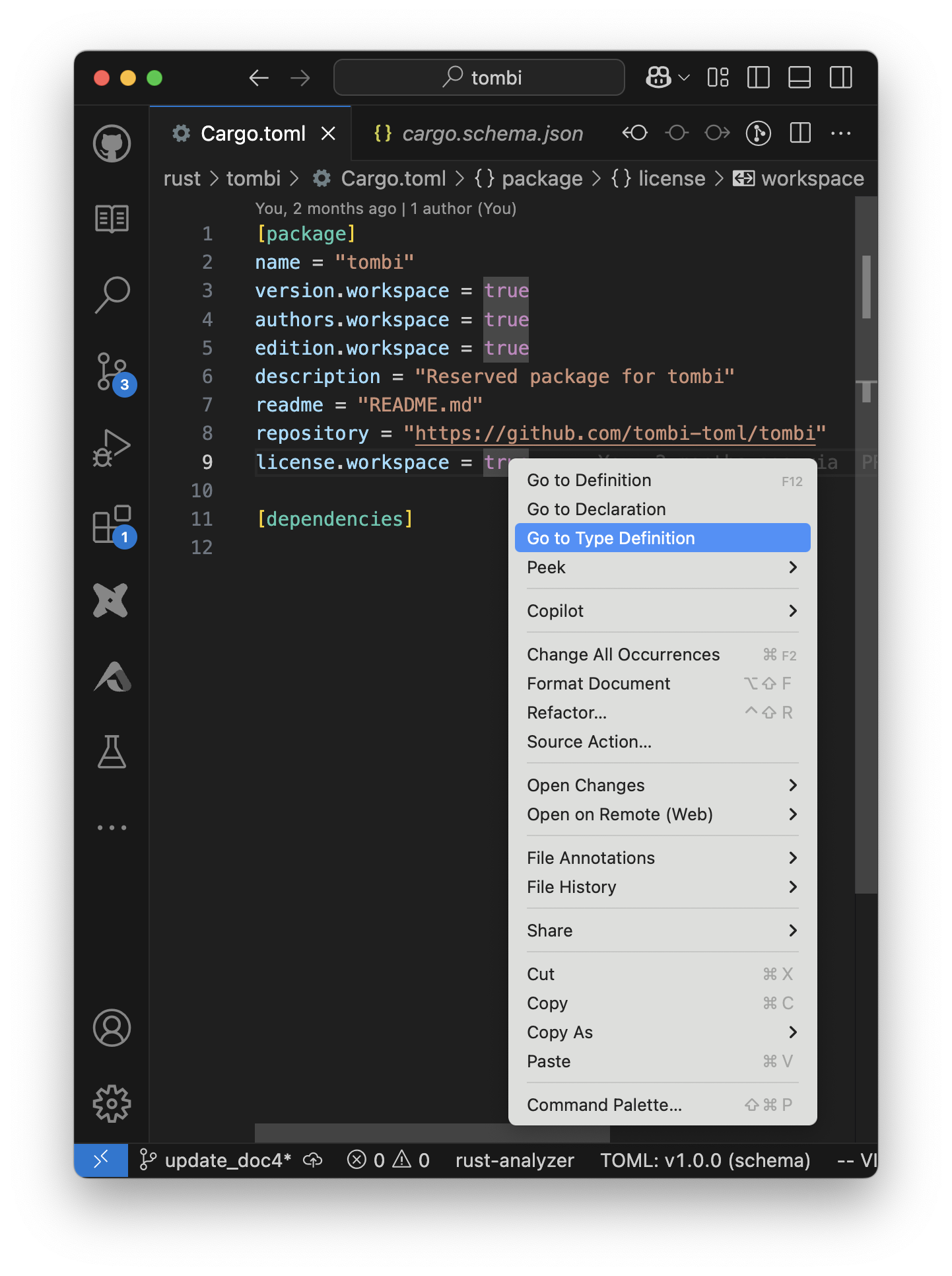Screen dimensions: 952x1276
Task: Open the Manage gear menu
Action: click(x=112, y=1103)
